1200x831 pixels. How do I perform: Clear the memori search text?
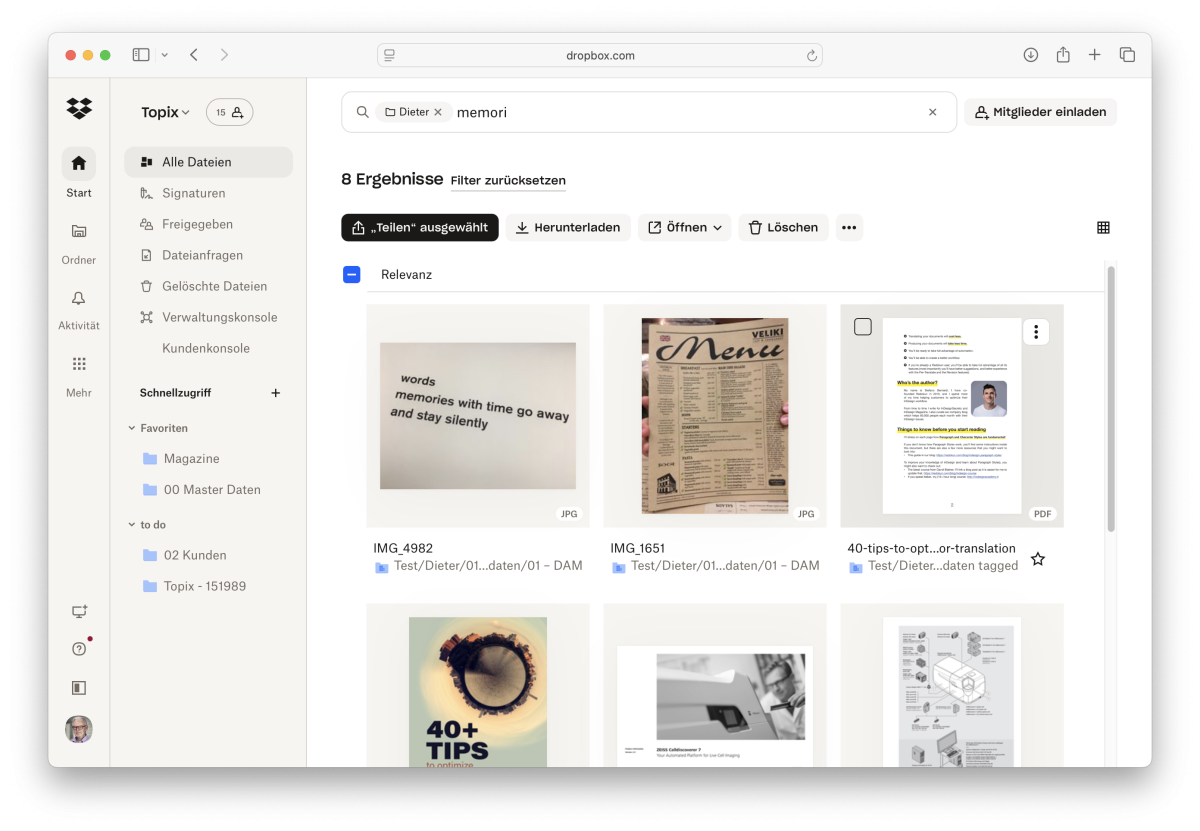tap(933, 113)
